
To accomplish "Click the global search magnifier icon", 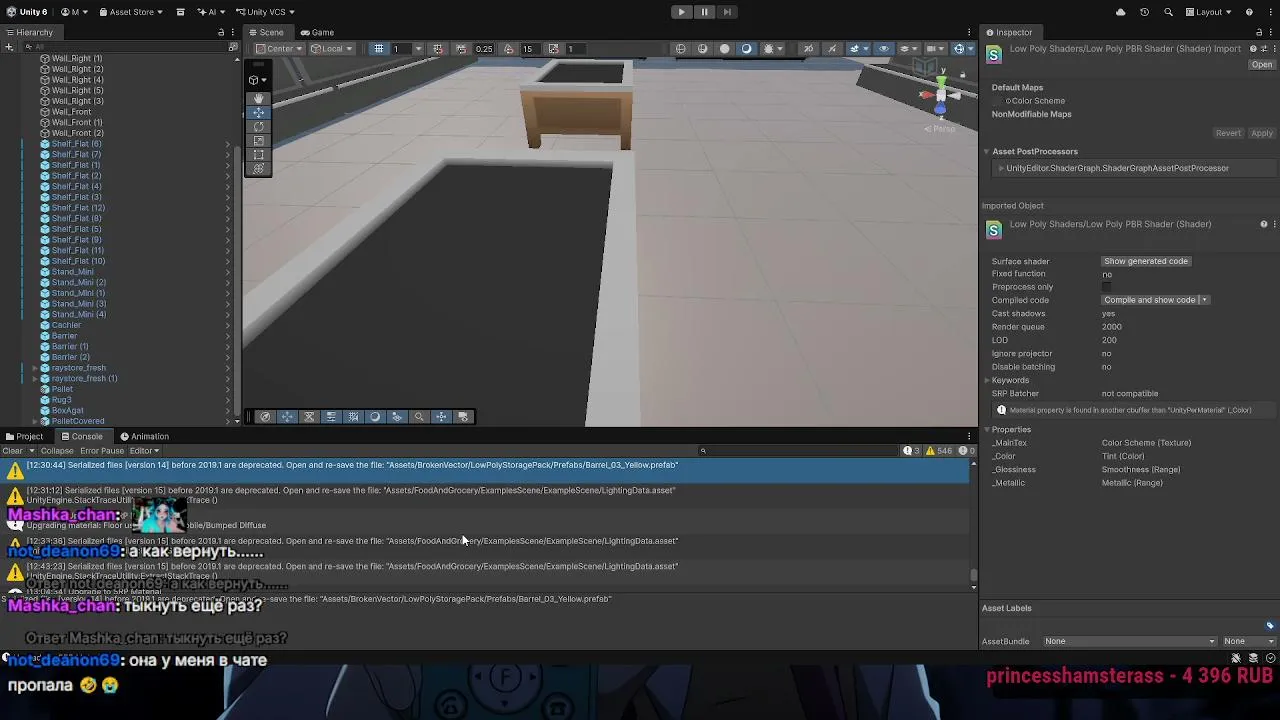I will point(1168,12).
